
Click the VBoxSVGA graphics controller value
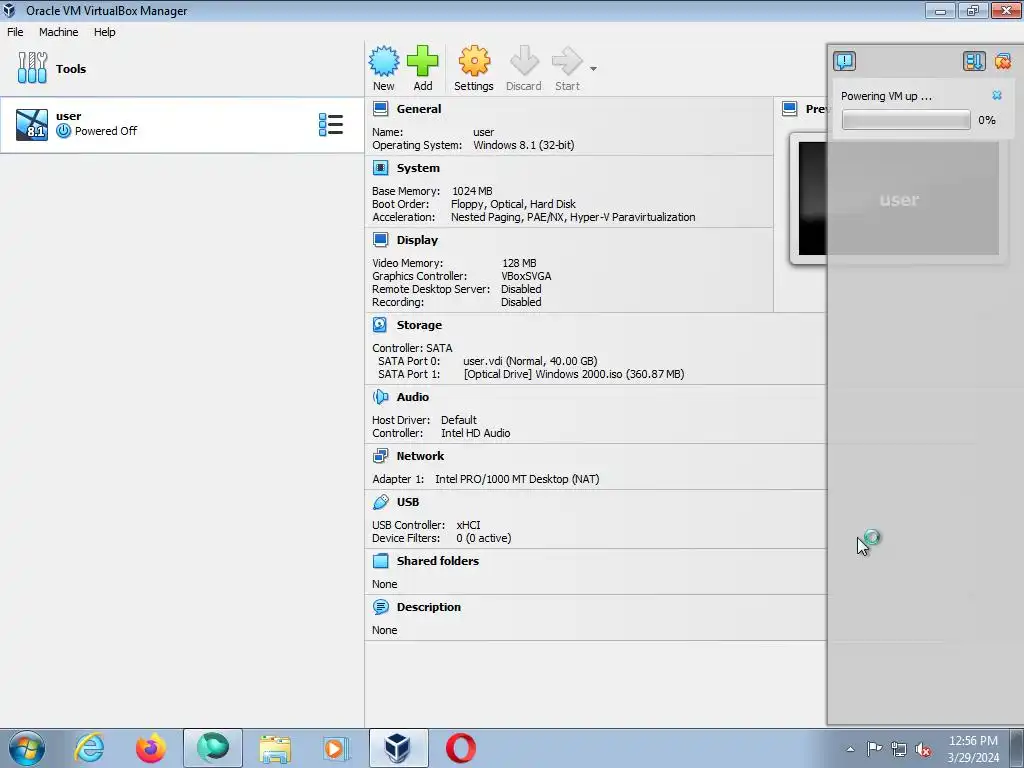click(x=526, y=276)
